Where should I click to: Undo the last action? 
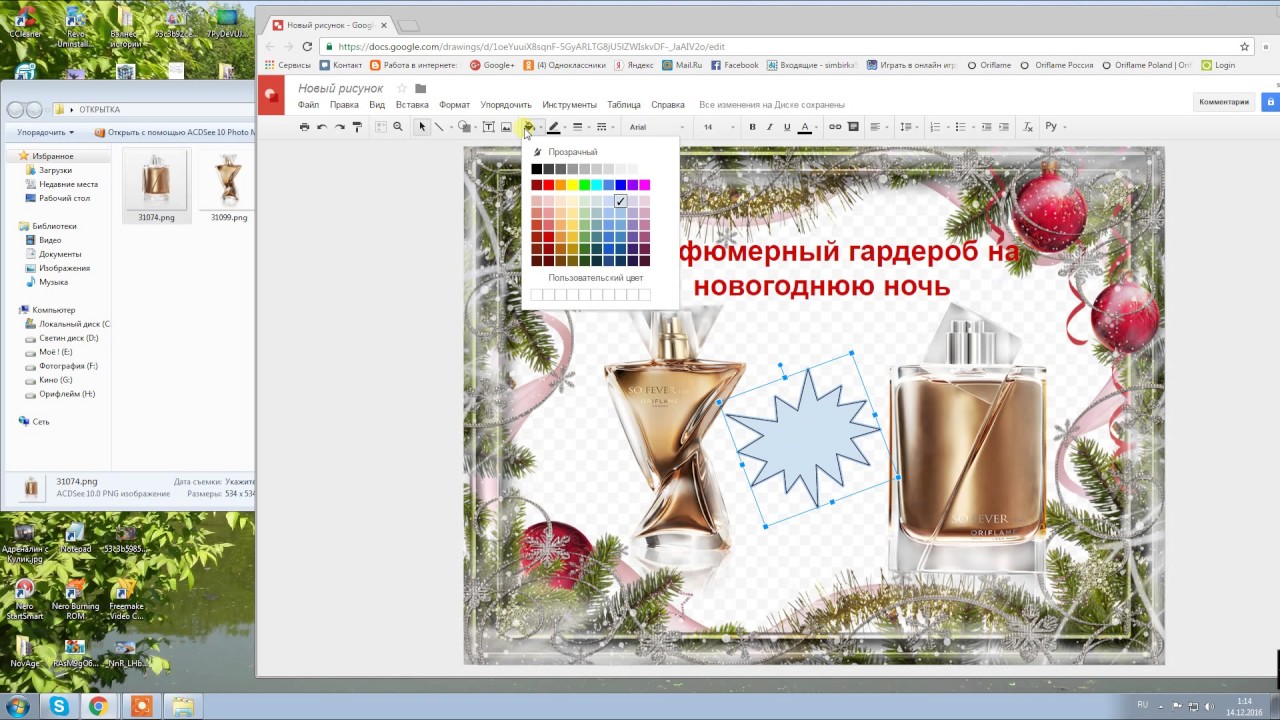[x=322, y=127]
